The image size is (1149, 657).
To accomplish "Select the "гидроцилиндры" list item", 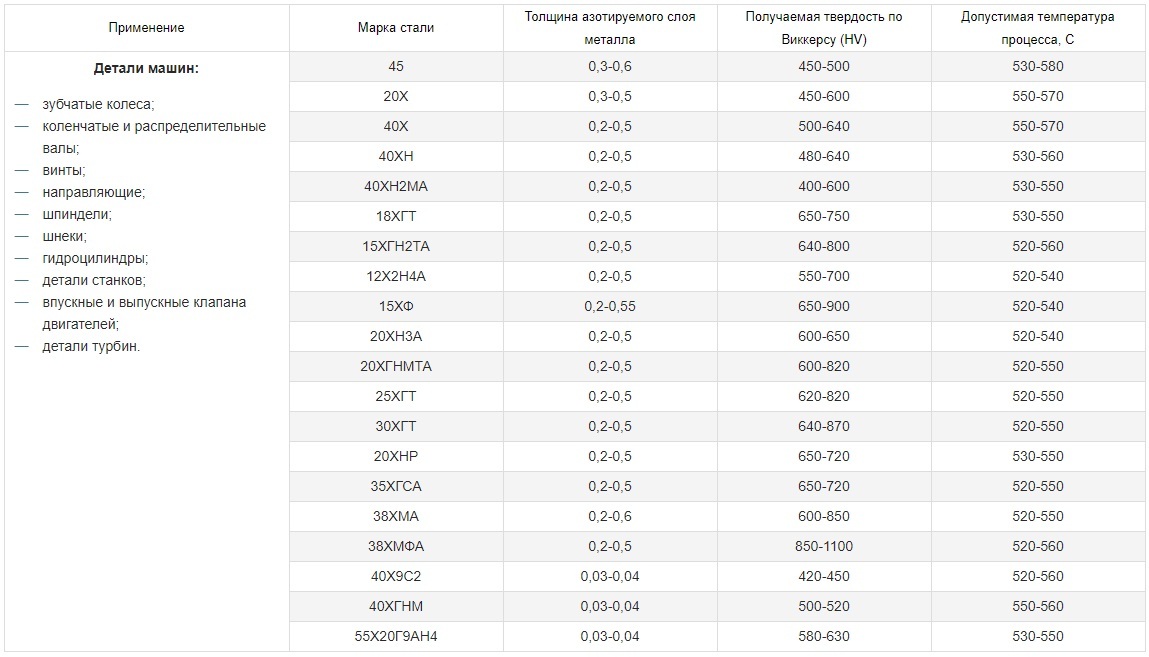I will pos(95,258).
